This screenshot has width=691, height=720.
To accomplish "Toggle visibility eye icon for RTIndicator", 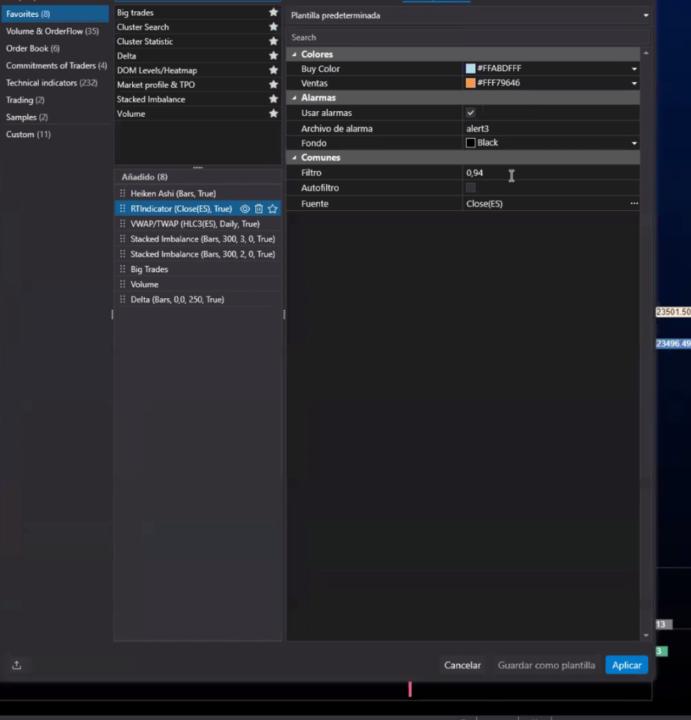I will point(245,209).
